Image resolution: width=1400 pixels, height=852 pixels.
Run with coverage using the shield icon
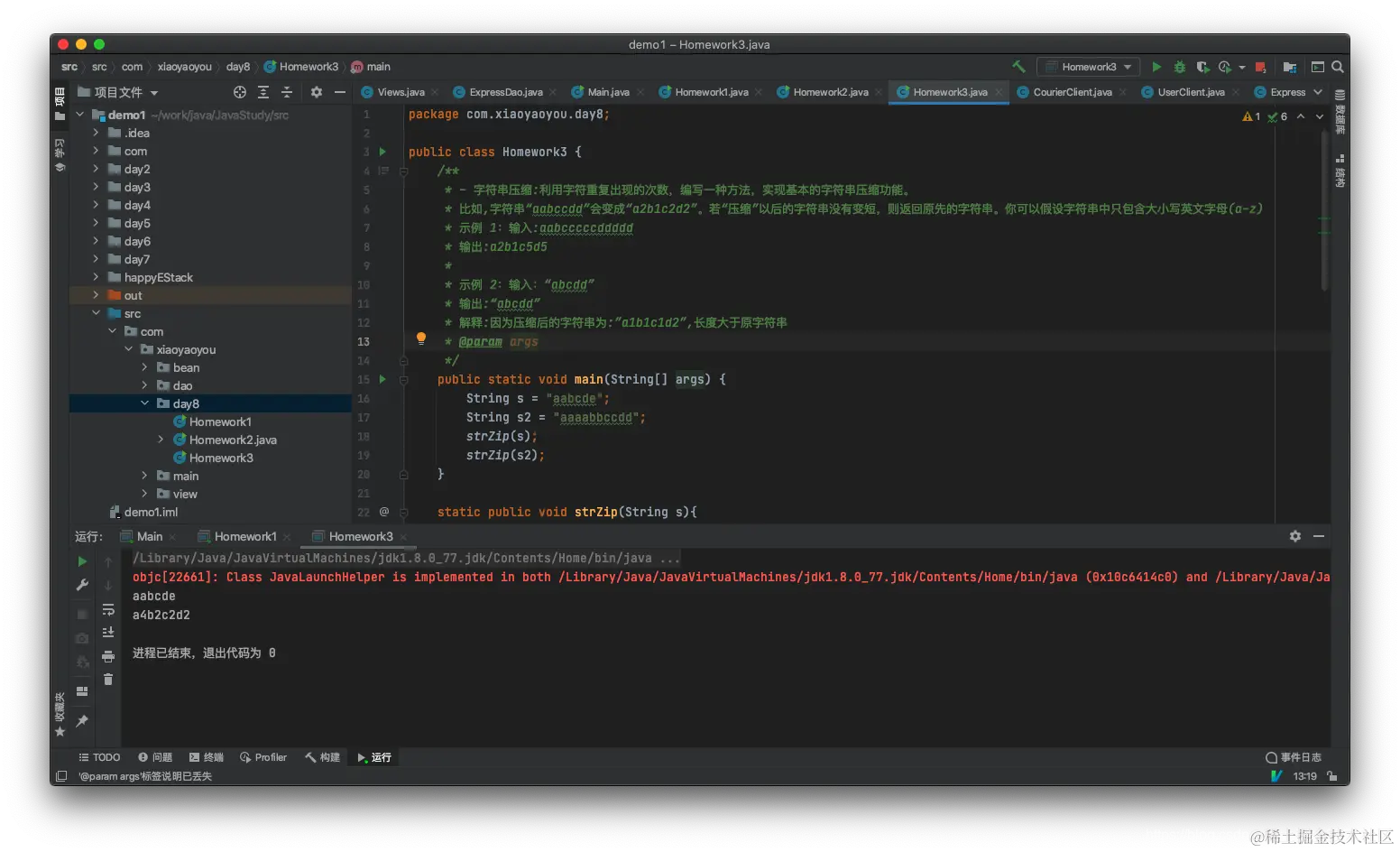click(x=1202, y=67)
